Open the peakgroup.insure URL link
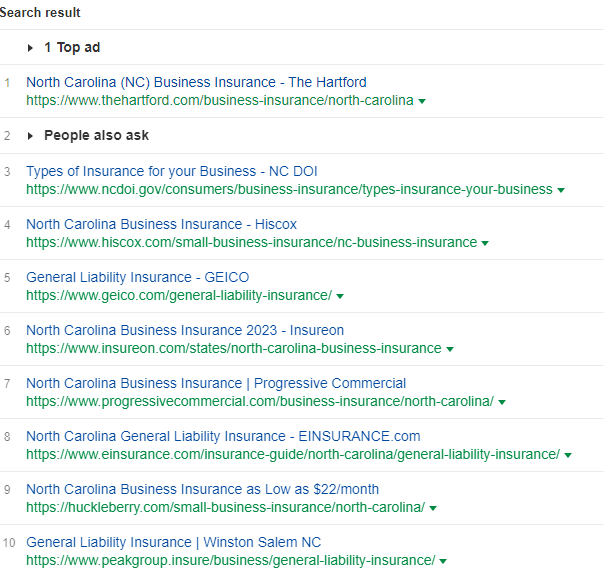This screenshot has height=574, width=604. click(x=231, y=561)
